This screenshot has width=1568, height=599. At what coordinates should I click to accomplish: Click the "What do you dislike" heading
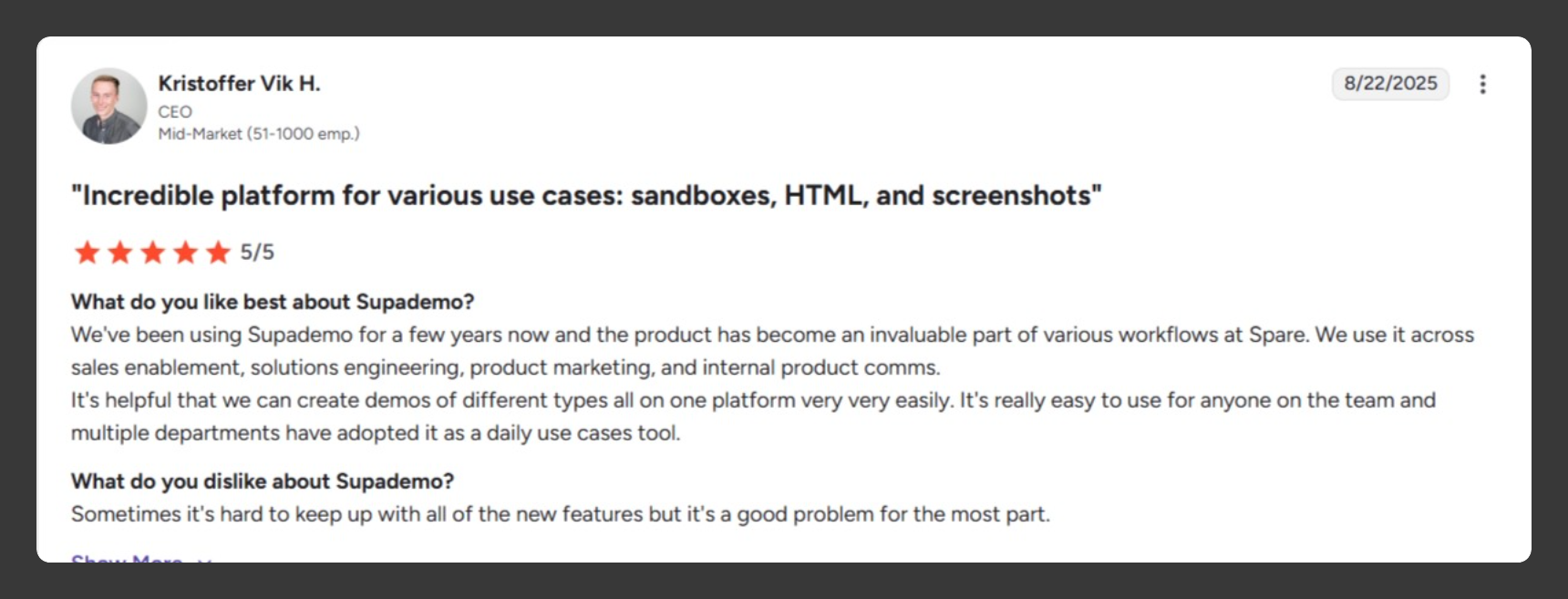263,481
